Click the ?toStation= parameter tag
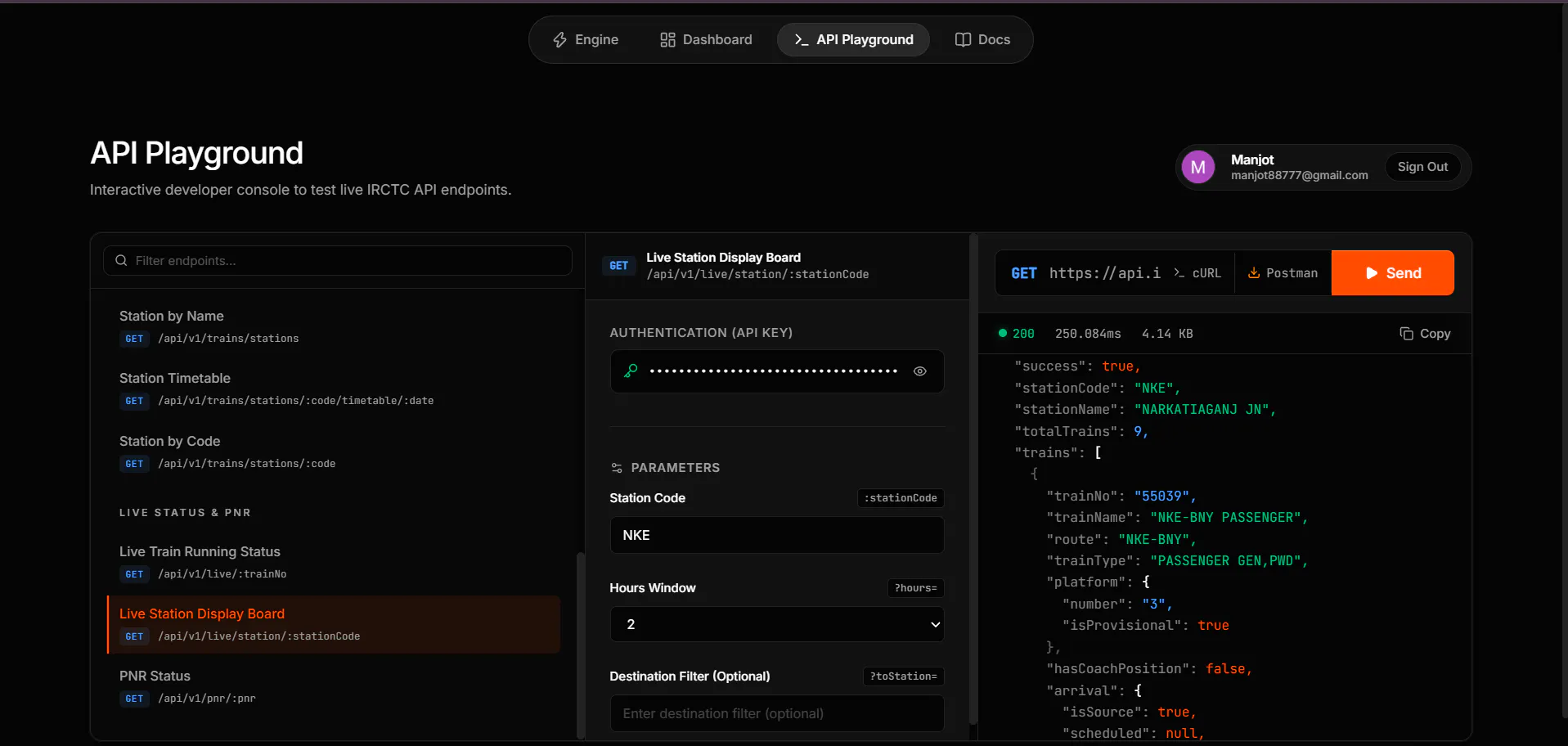 904,676
